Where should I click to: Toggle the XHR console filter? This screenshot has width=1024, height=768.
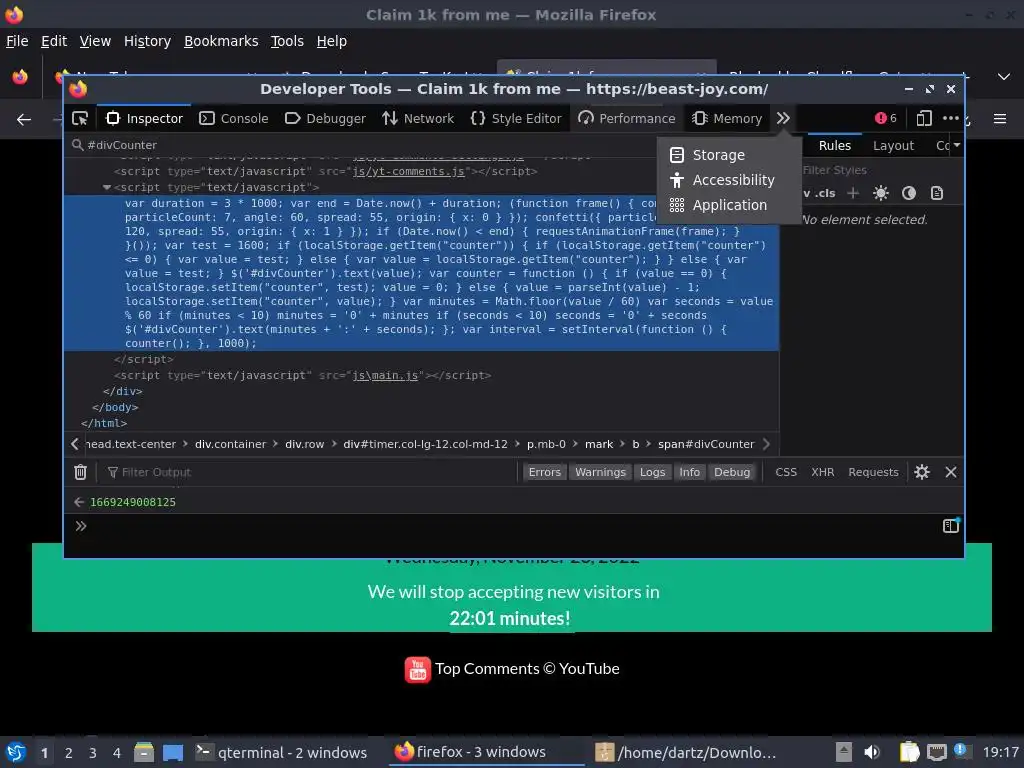tap(823, 472)
